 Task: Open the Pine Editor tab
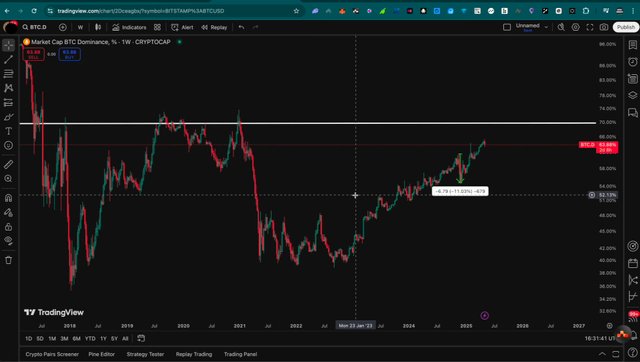coord(102,354)
